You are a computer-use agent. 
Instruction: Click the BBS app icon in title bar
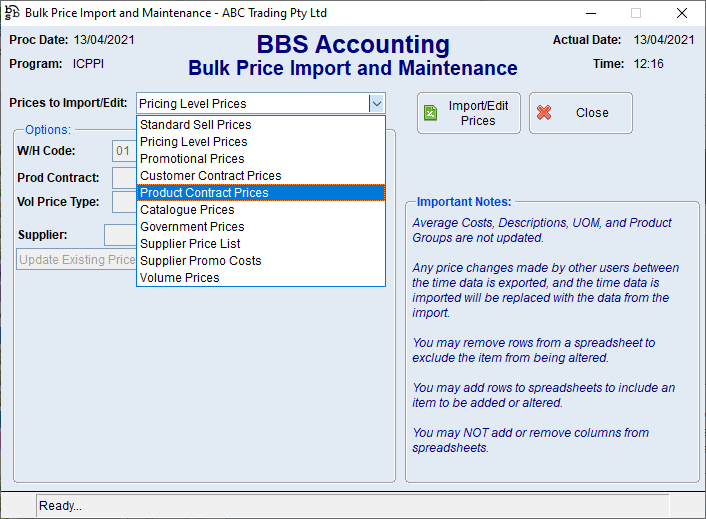[12, 13]
